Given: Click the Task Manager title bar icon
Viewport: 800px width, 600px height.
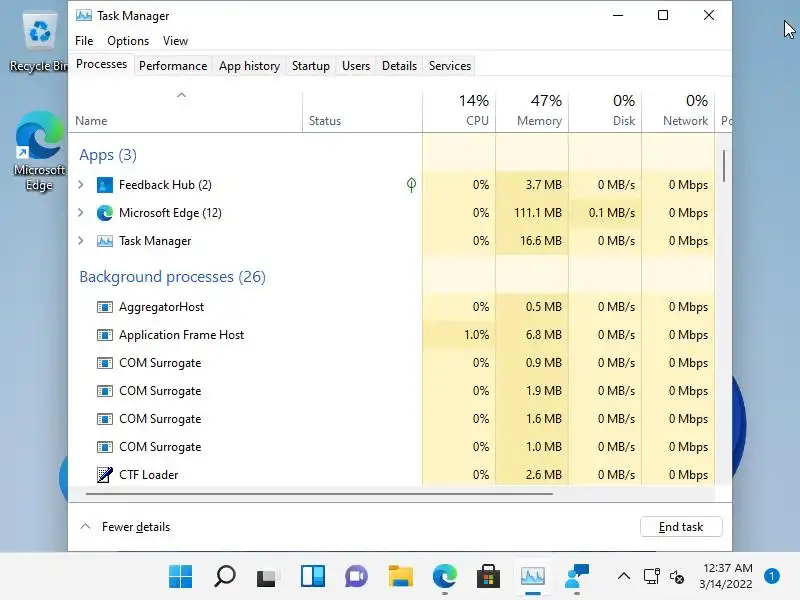Looking at the screenshot, I should [84, 15].
